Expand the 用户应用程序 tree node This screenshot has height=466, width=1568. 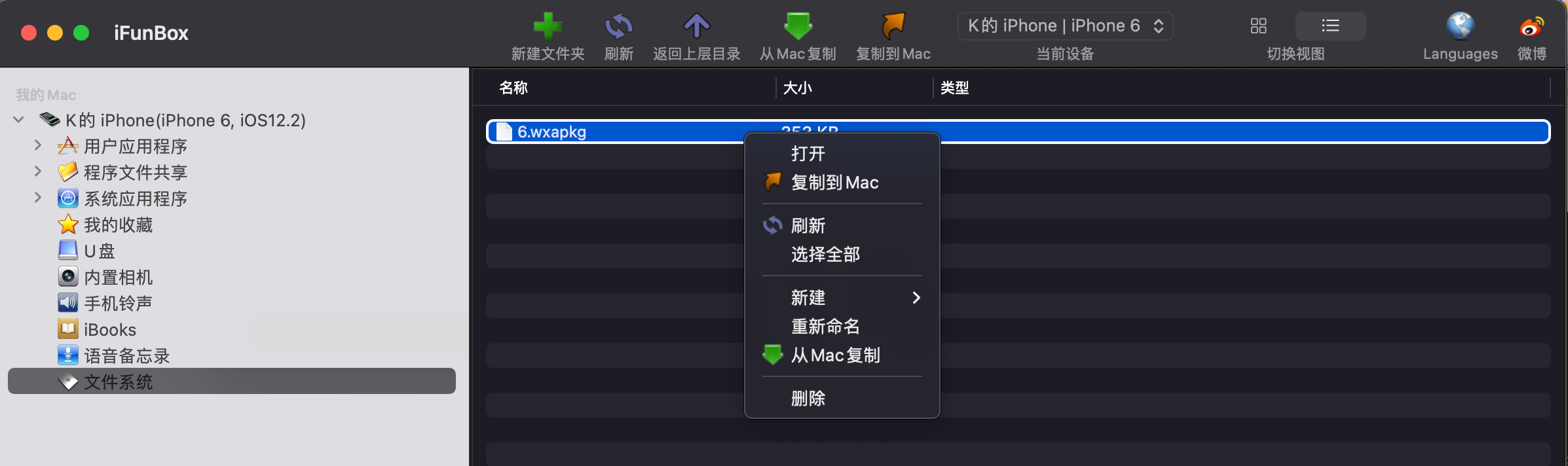[37, 145]
